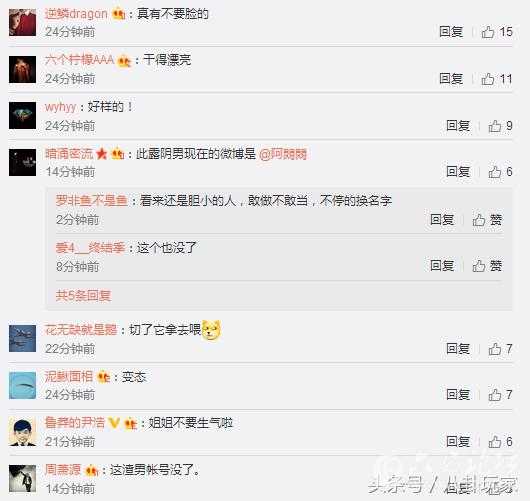Like wyhyy's 好样的 comment
This screenshot has height=501, width=530.
[500, 126]
